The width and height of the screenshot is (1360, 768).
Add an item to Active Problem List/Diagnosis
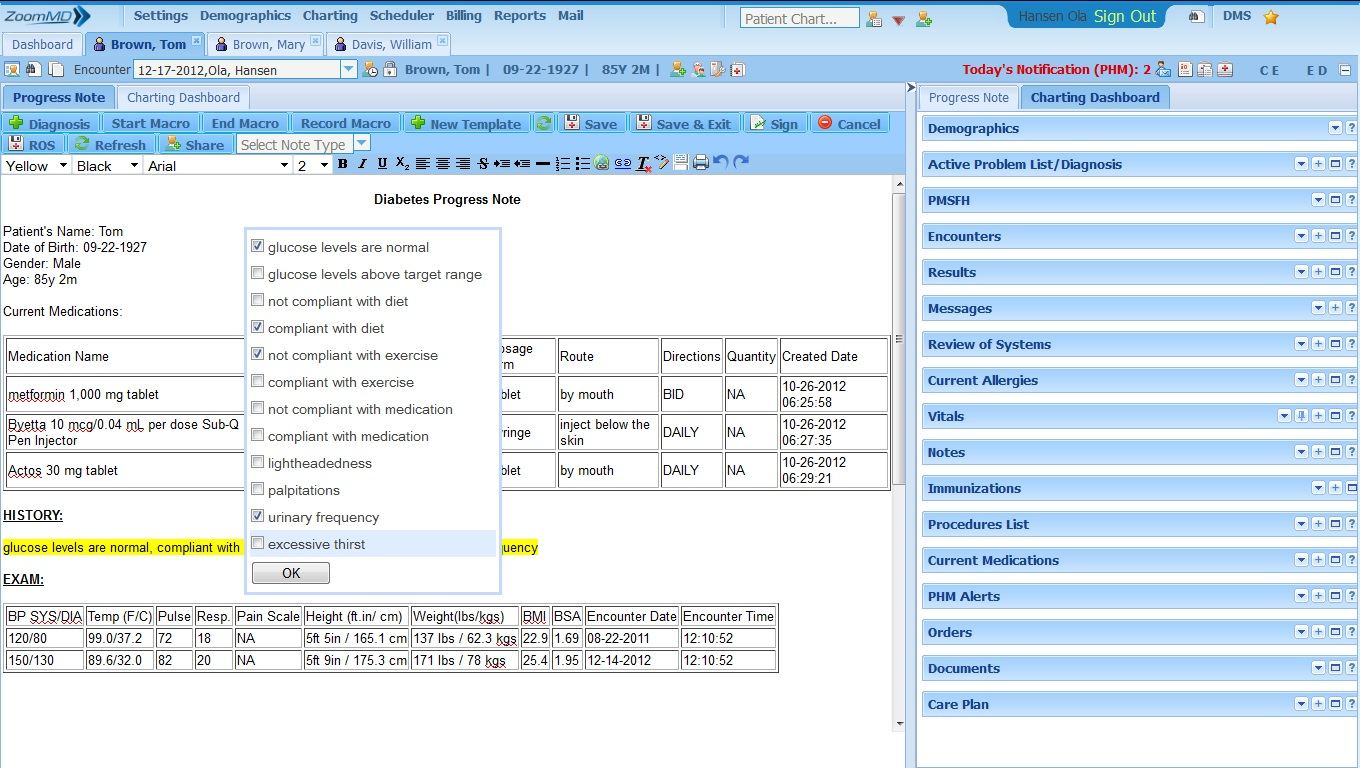click(x=1318, y=164)
